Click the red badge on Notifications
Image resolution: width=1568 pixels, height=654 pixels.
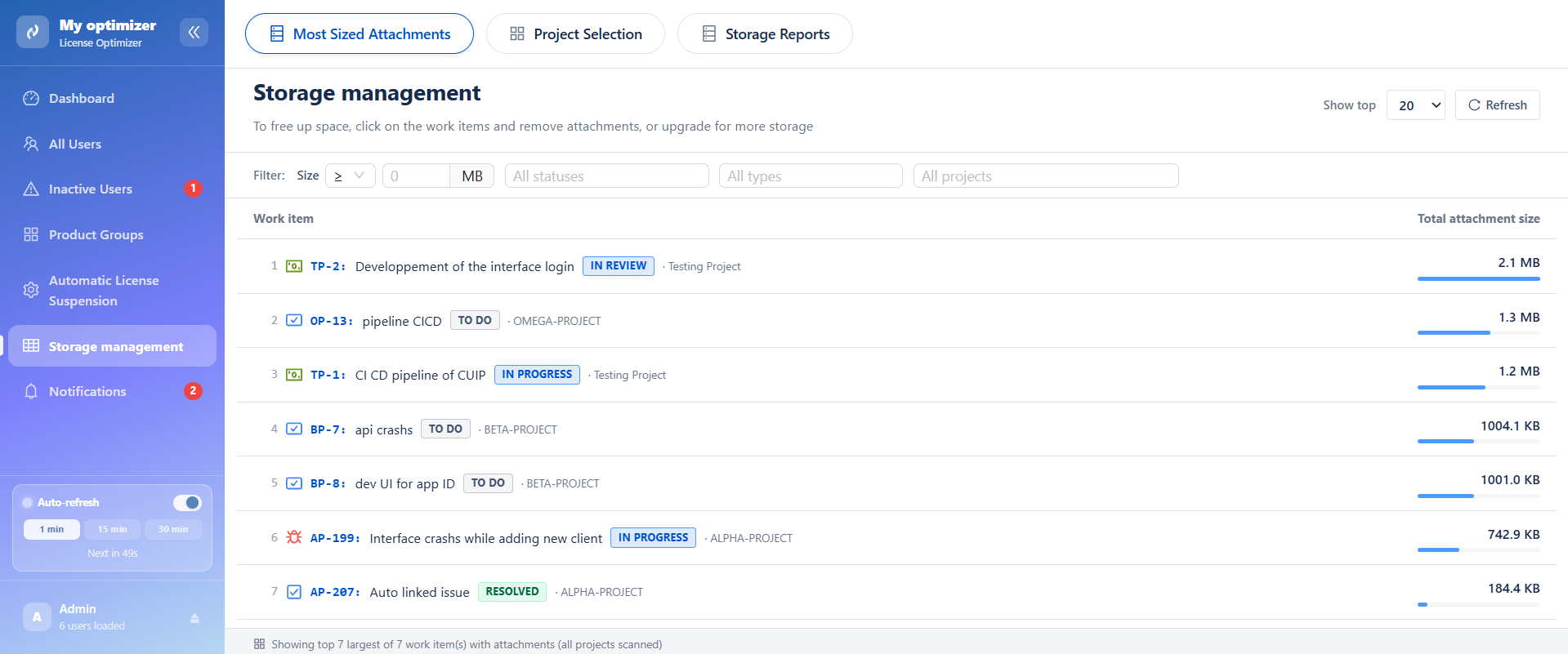193,391
